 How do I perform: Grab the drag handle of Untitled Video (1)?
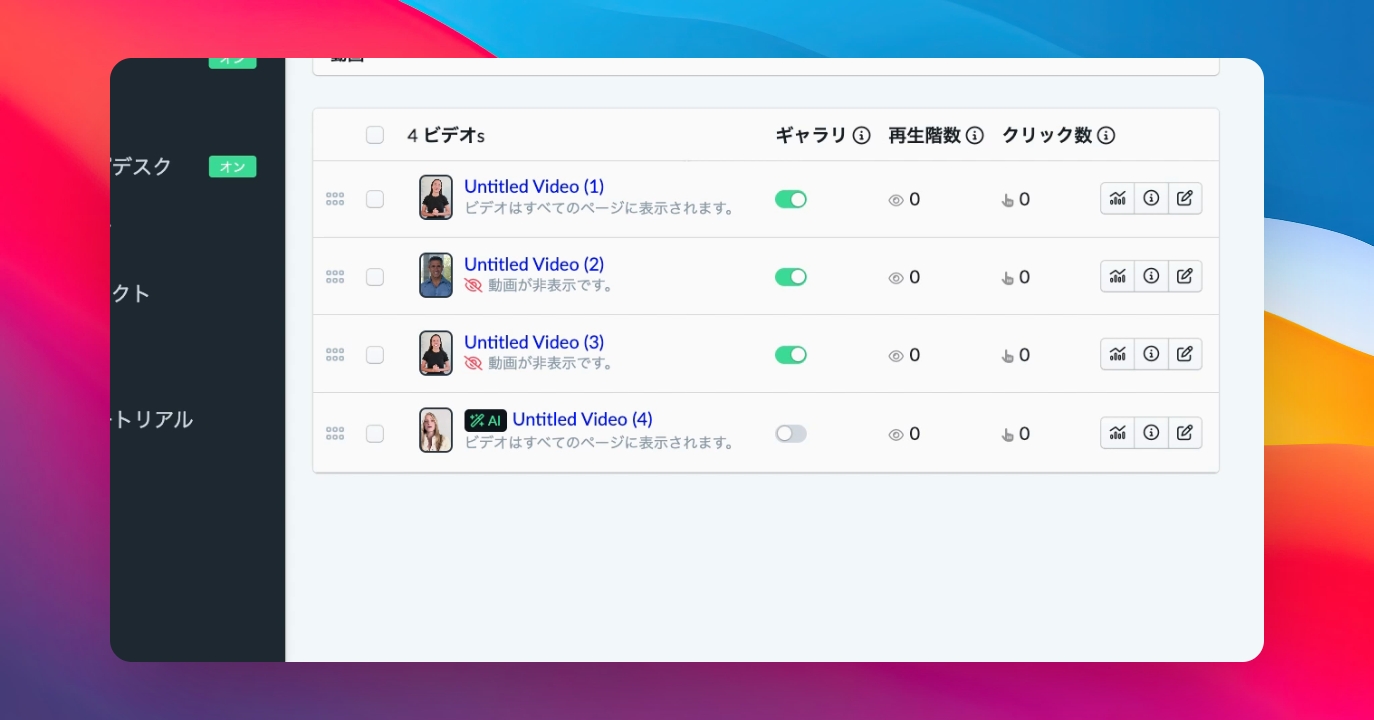click(335, 199)
